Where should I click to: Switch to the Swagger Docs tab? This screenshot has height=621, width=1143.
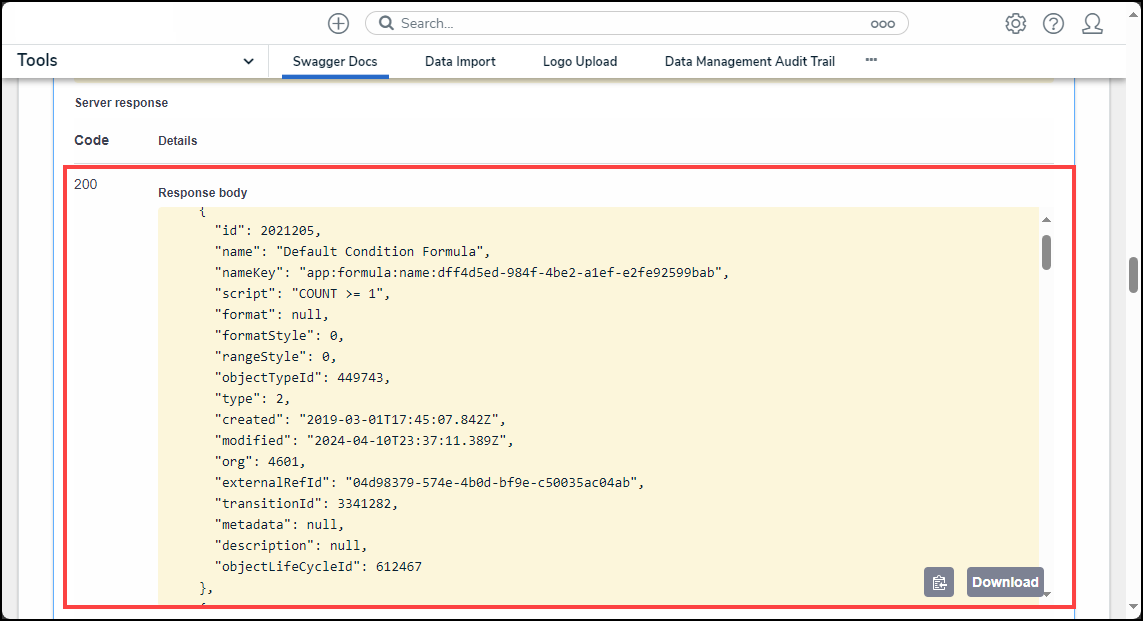[335, 62]
